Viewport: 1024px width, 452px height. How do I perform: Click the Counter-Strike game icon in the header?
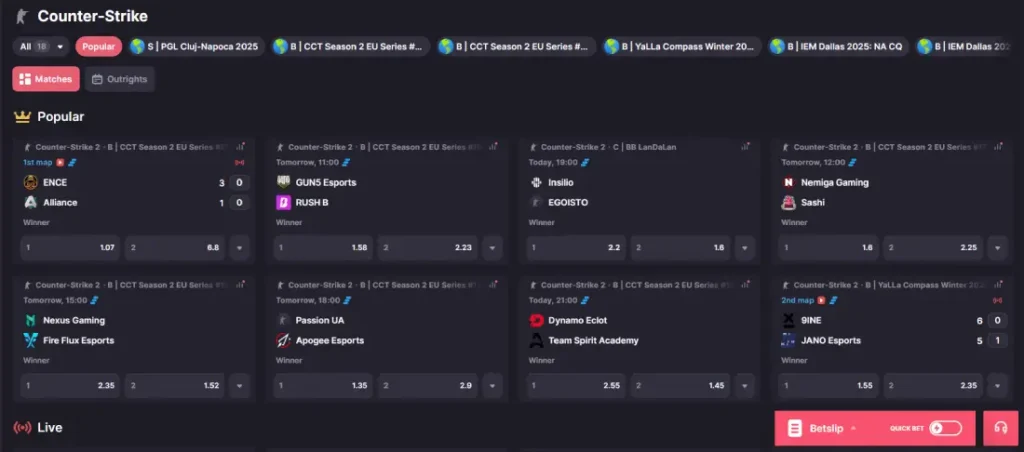point(23,16)
